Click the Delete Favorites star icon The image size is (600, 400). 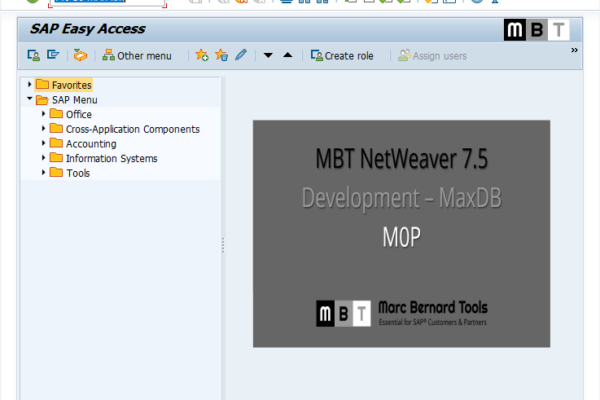click(x=221, y=56)
